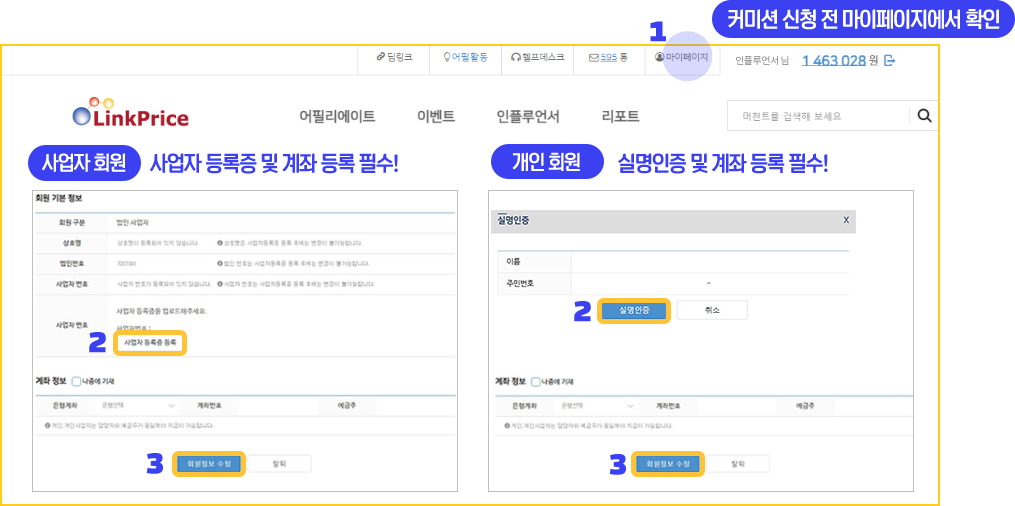Open the 595 unread messages link

coord(608,58)
